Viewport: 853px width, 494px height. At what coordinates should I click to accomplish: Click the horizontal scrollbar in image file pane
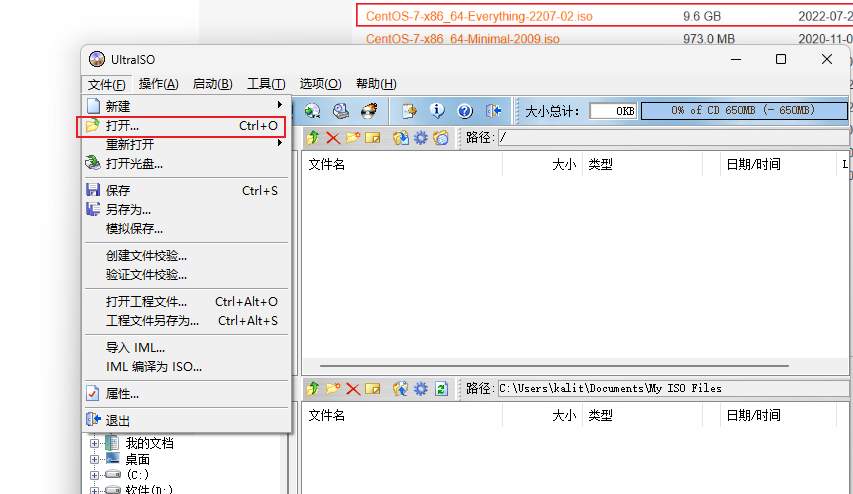[x=554, y=366]
